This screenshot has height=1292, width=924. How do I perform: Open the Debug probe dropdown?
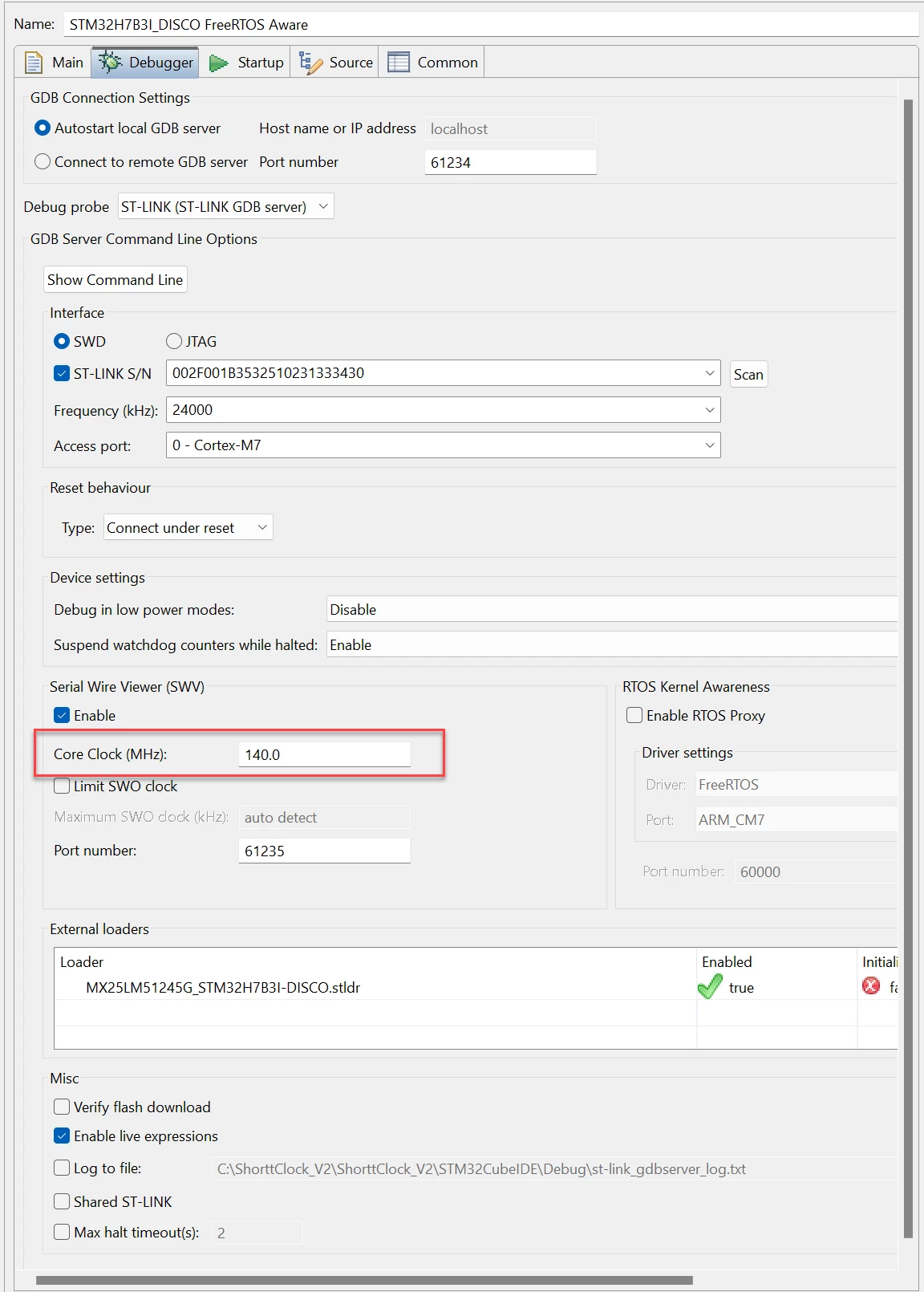click(x=226, y=206)
